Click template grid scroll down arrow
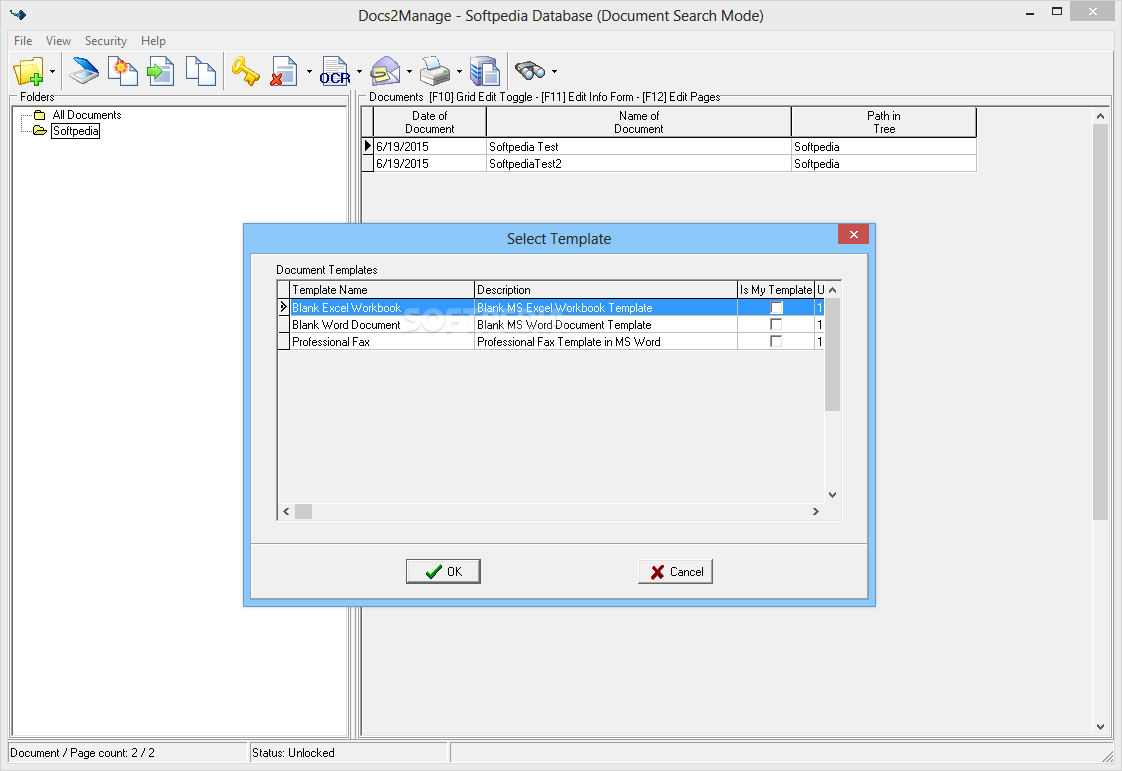The image size is (1122, 771). (832, 495)
